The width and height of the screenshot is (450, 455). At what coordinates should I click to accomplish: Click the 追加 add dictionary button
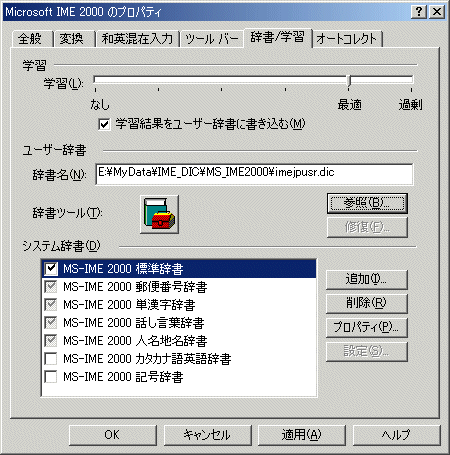[x=366, y=279]
